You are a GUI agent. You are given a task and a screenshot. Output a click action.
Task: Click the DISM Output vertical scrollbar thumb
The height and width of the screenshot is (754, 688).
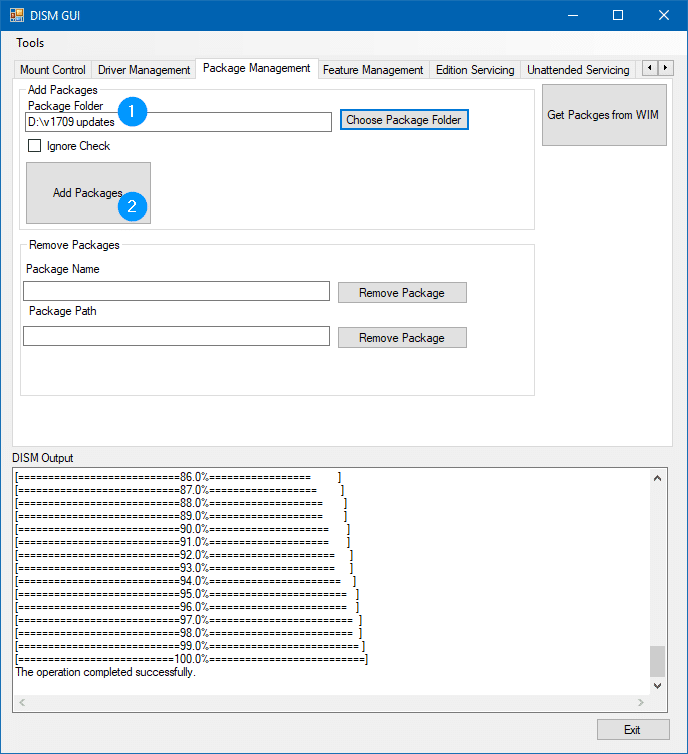tap(658, 661)
